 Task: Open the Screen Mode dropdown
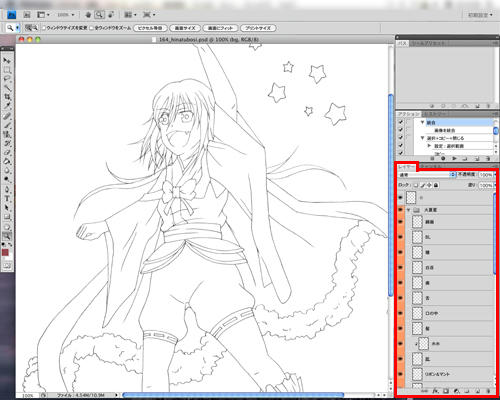click(x=149, y=15)
